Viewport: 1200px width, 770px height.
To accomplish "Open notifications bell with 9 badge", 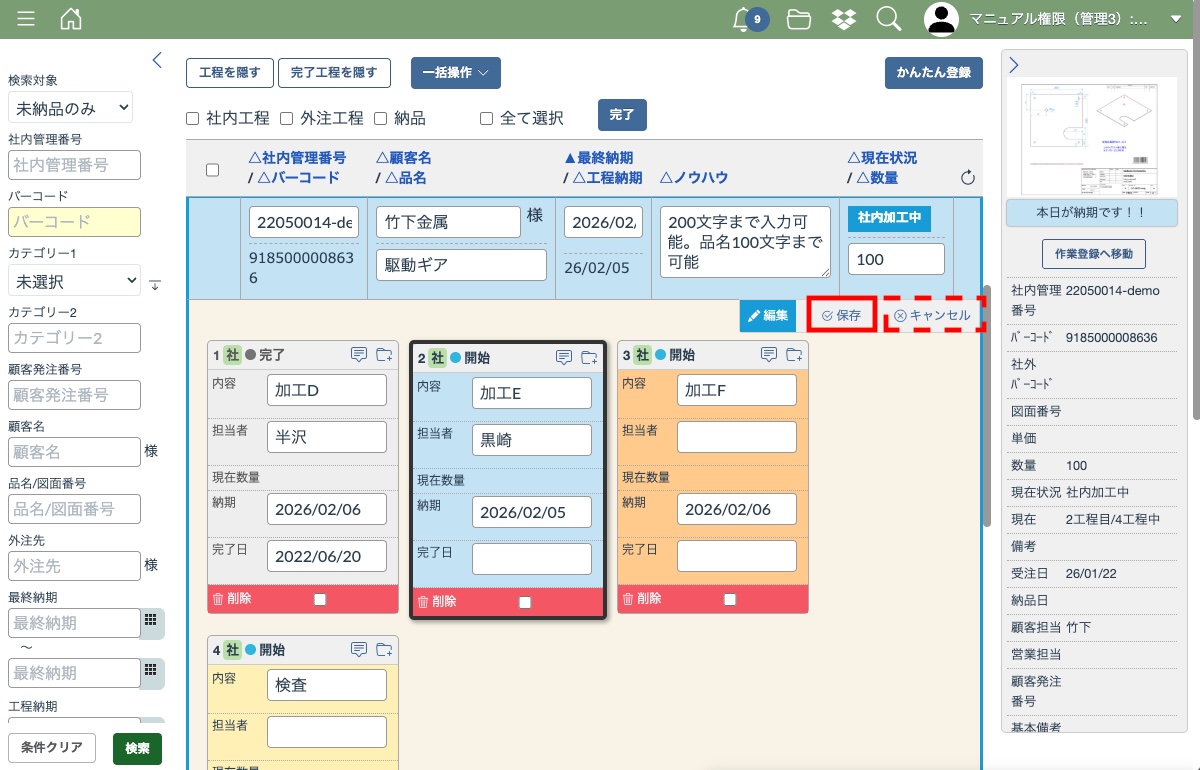I will pyautogui.click(x=743, y=19).
